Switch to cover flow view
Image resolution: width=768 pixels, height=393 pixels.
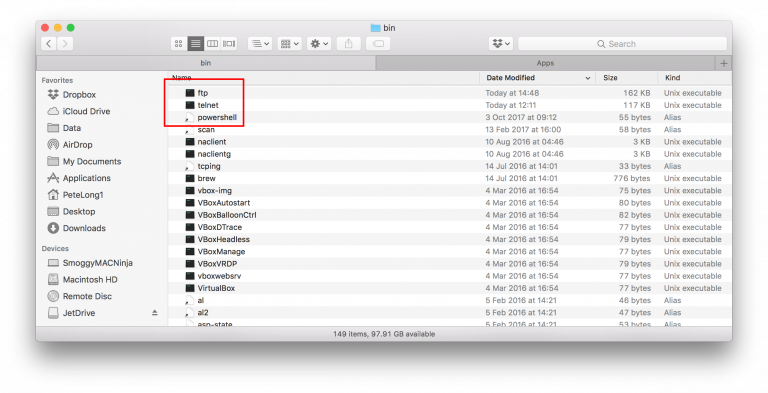[229, 44]
